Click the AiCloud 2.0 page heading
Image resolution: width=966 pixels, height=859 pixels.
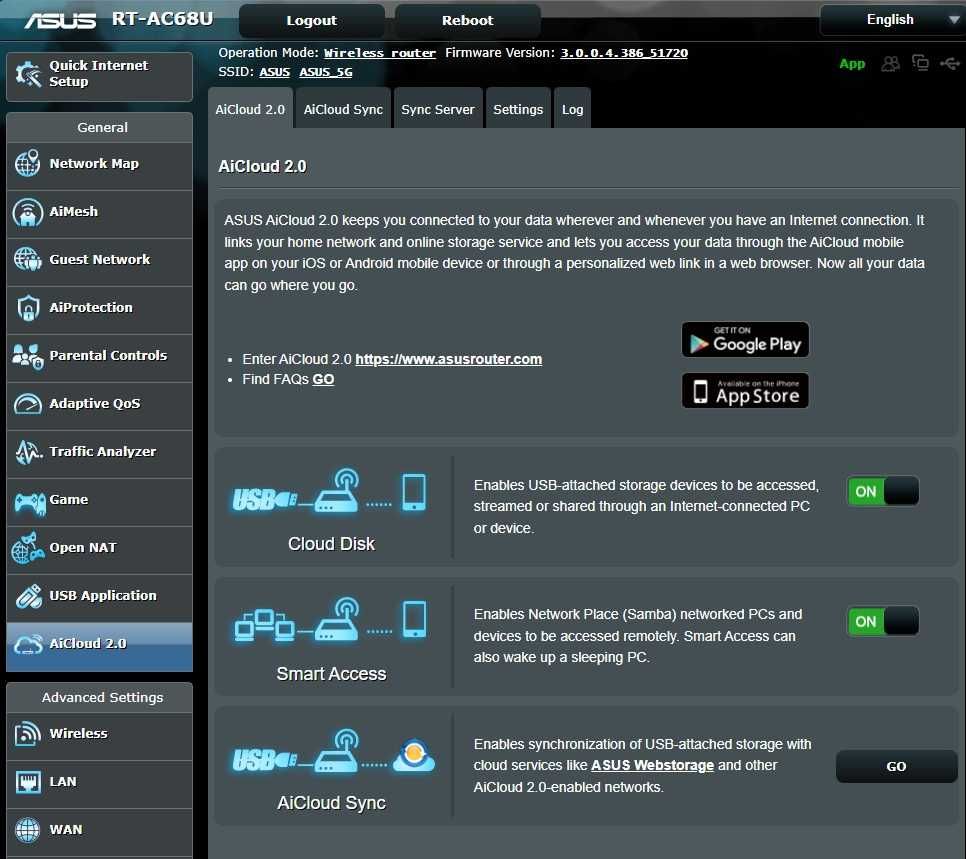tap(262, 166)
